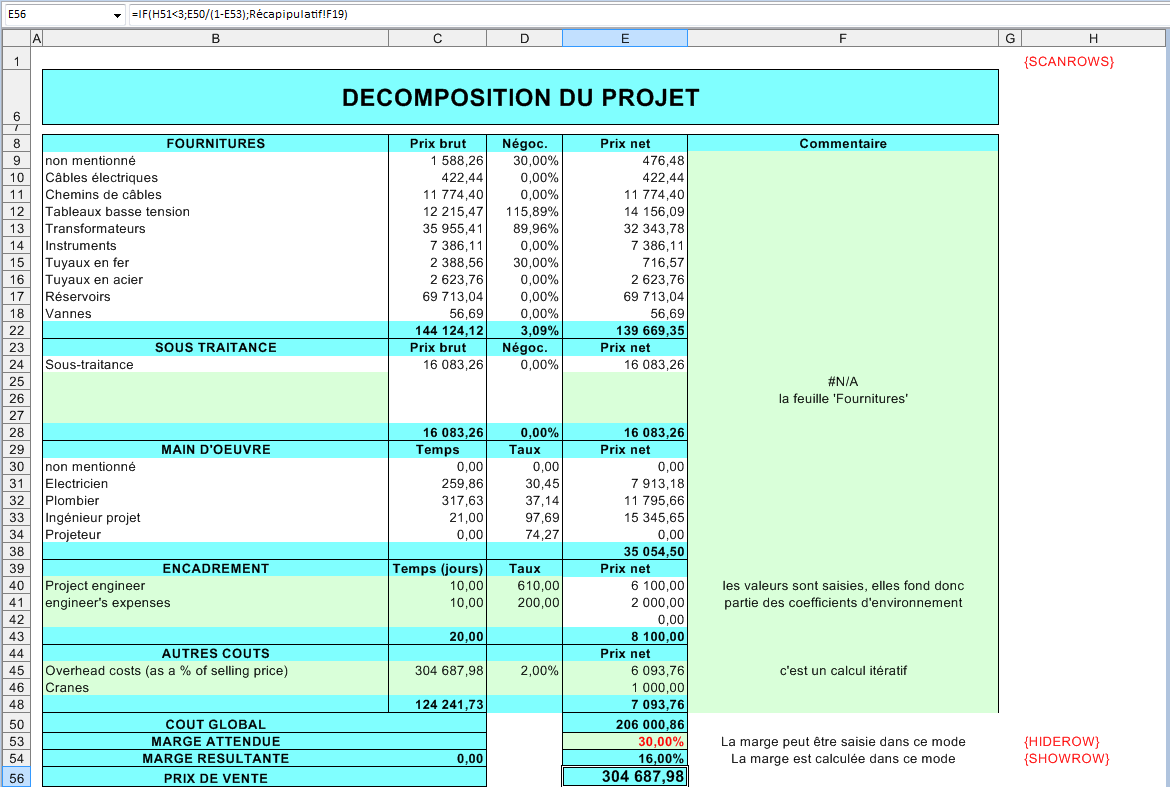Select column E header
Image resolution: width=1170 pixels, height=787 pixels.
point(625,38)
